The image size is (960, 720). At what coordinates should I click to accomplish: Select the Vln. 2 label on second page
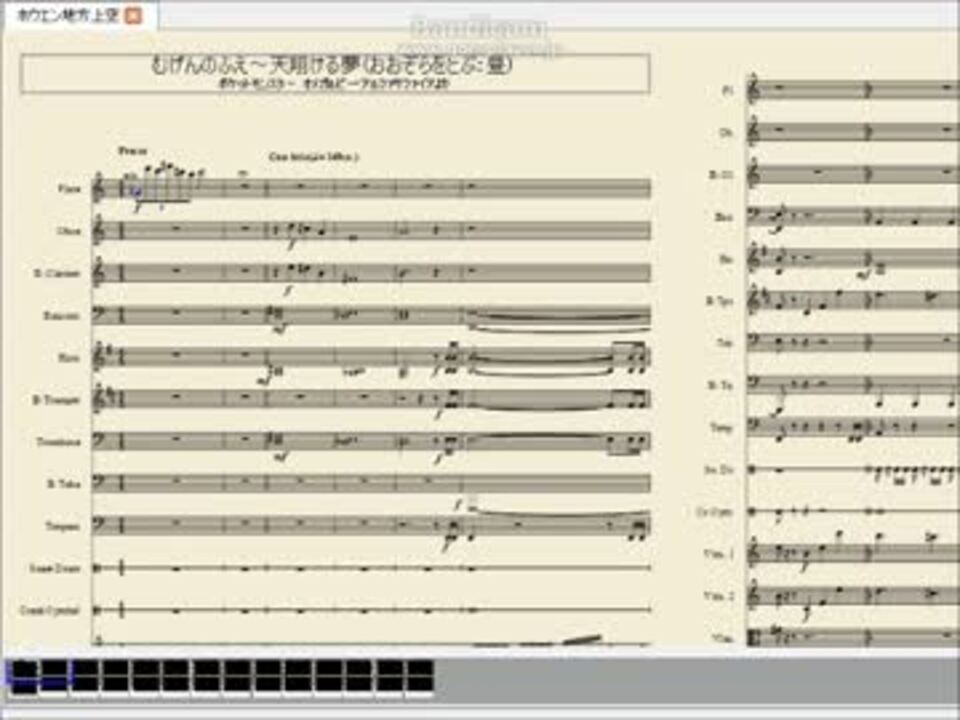(x=718, y=596)
